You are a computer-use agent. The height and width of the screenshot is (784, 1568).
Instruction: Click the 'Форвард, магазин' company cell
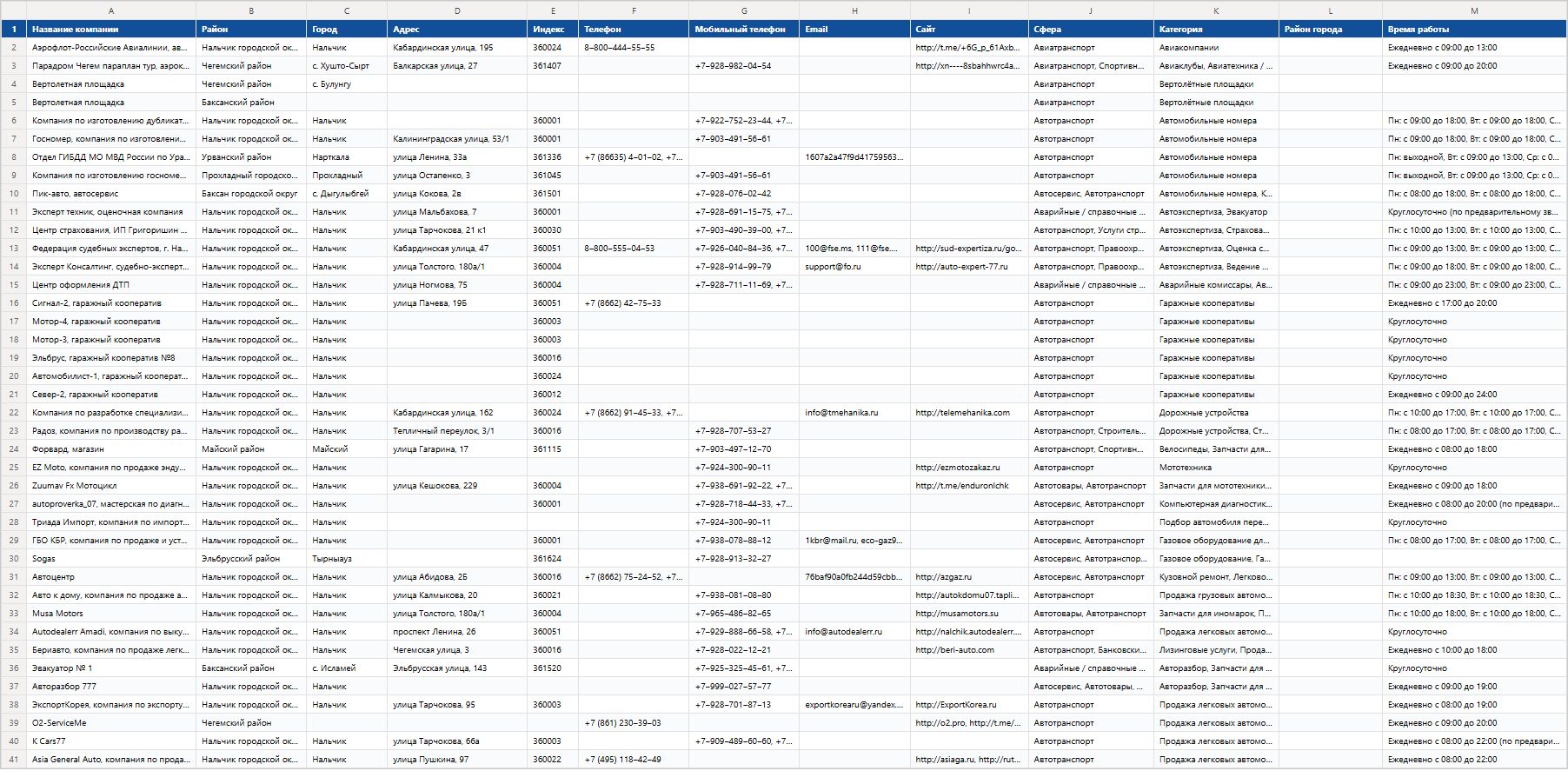coord(111,449)
